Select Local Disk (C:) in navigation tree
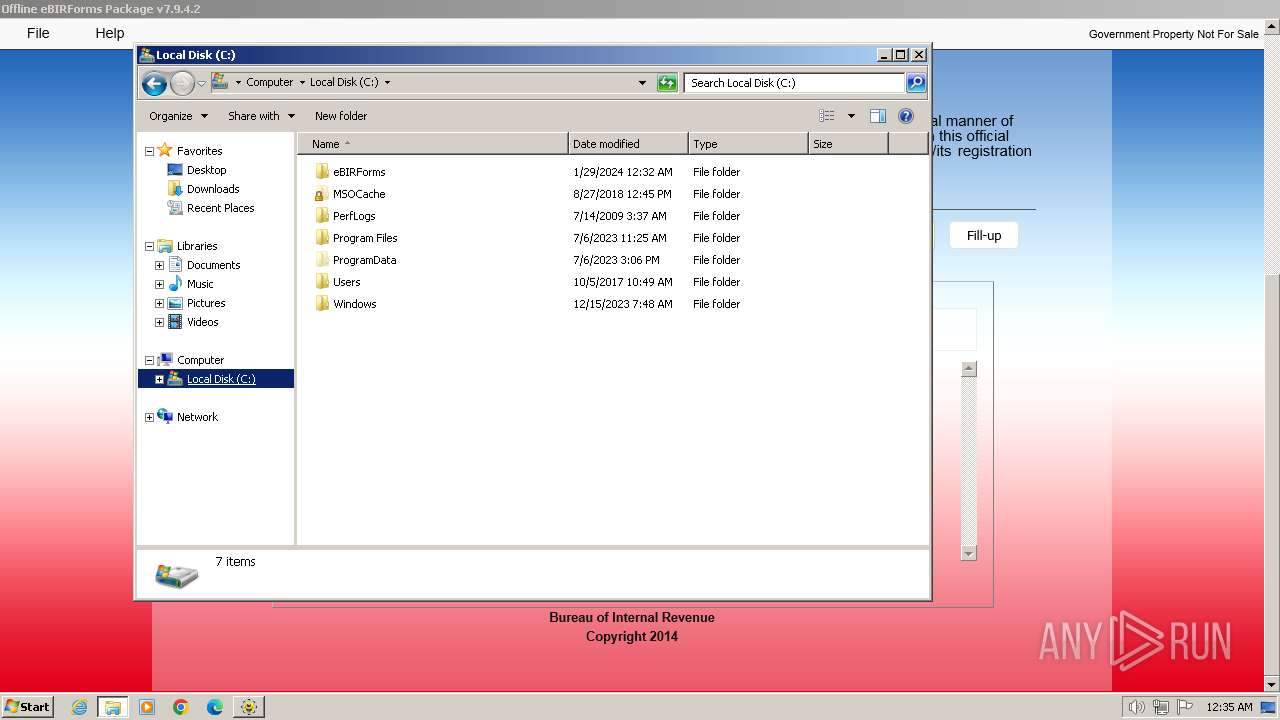The image size is (1280, 720). (x=221, y=379)
